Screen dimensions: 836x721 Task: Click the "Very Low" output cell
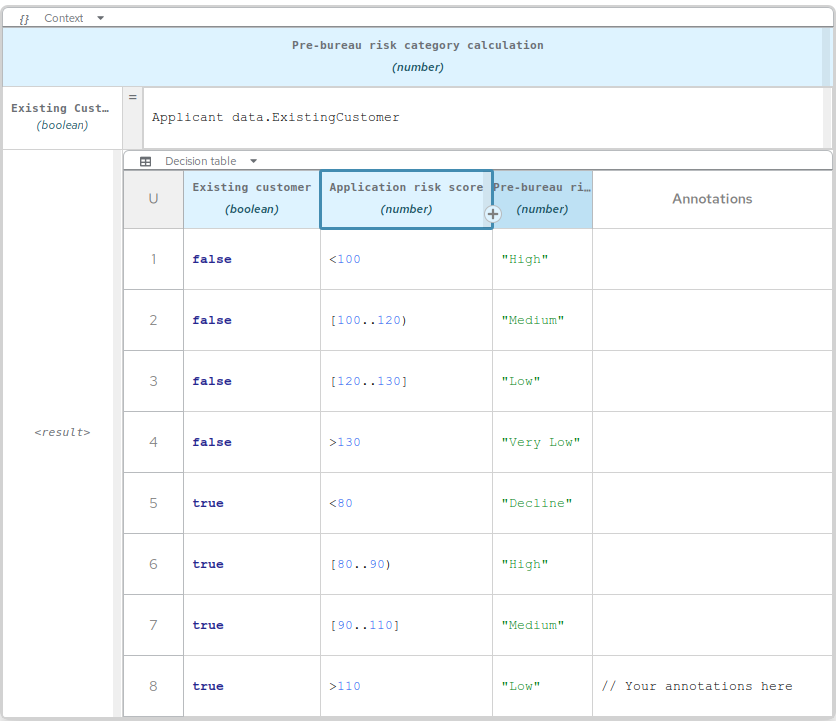click(542, 442)
